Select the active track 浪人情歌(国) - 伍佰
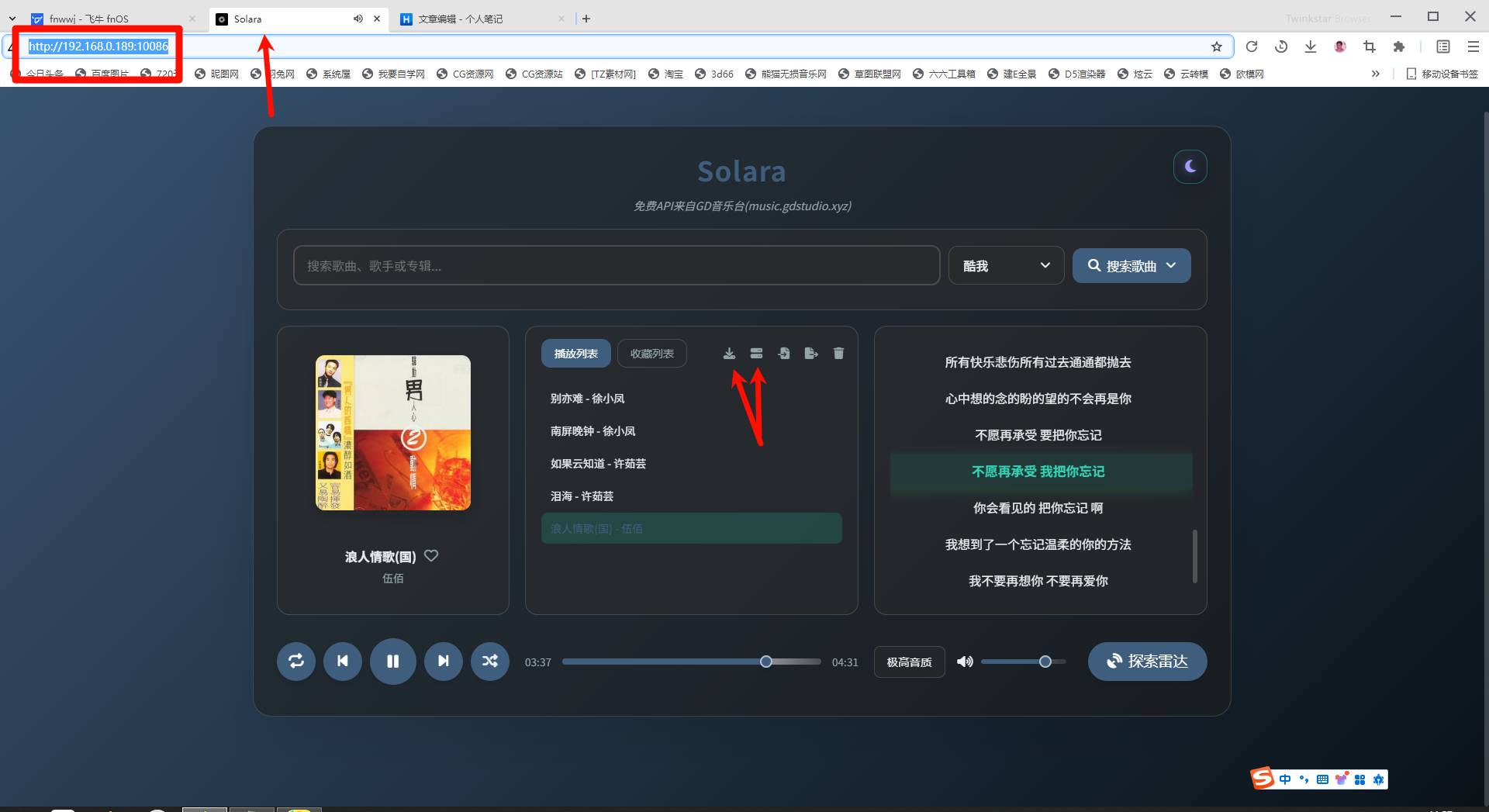 click(x=692, y=529)
